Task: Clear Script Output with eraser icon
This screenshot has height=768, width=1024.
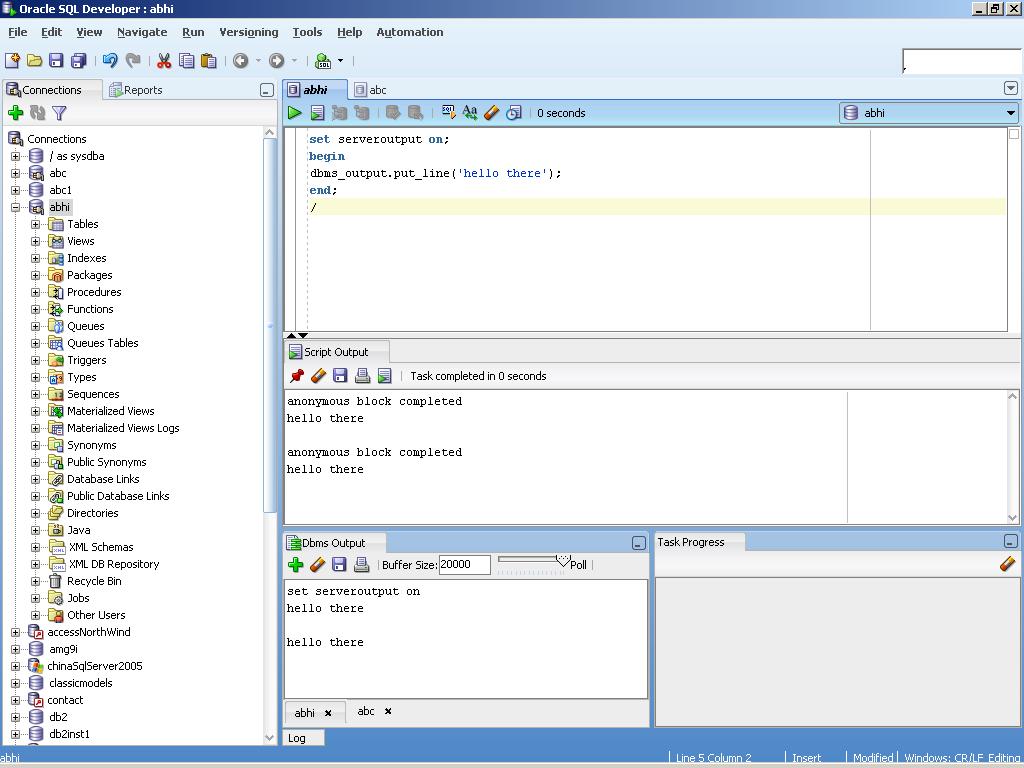Action: pyautogui.click(x=319, y=376)
